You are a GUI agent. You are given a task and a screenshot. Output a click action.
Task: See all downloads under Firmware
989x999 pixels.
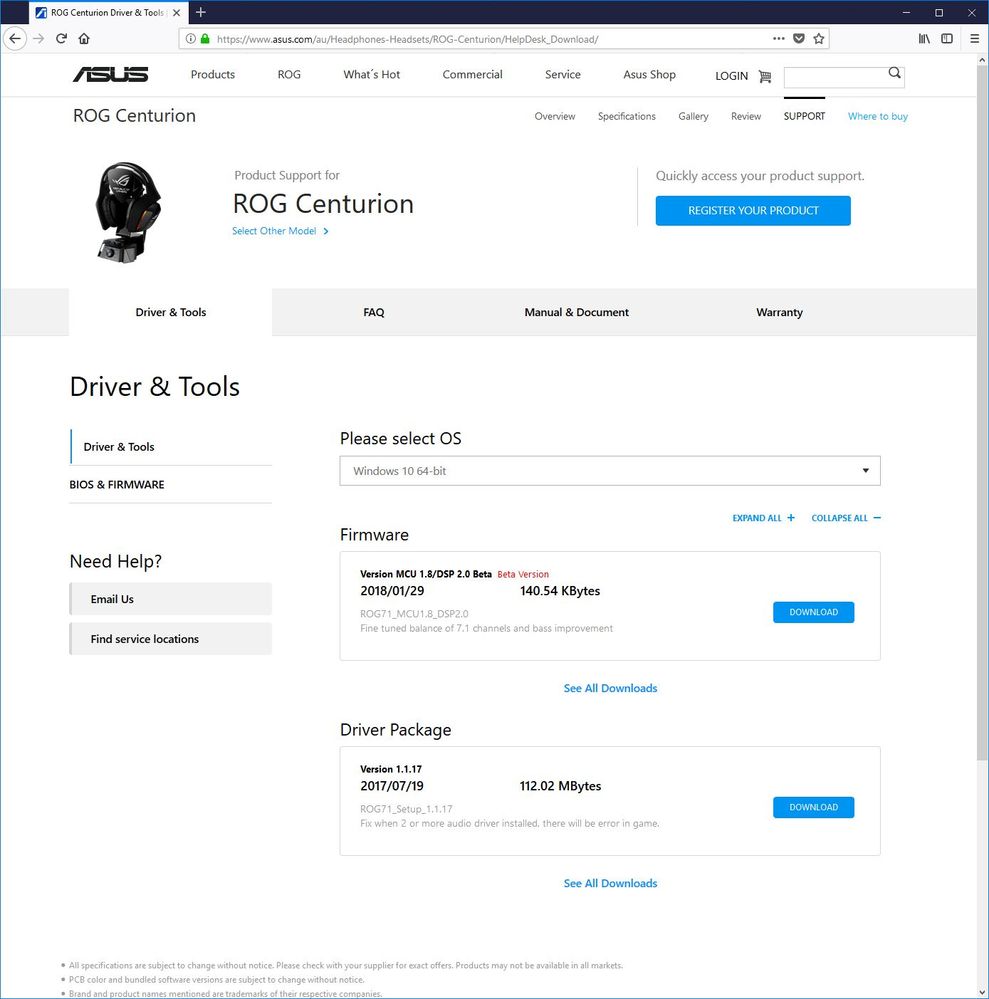tap(610, 688)
